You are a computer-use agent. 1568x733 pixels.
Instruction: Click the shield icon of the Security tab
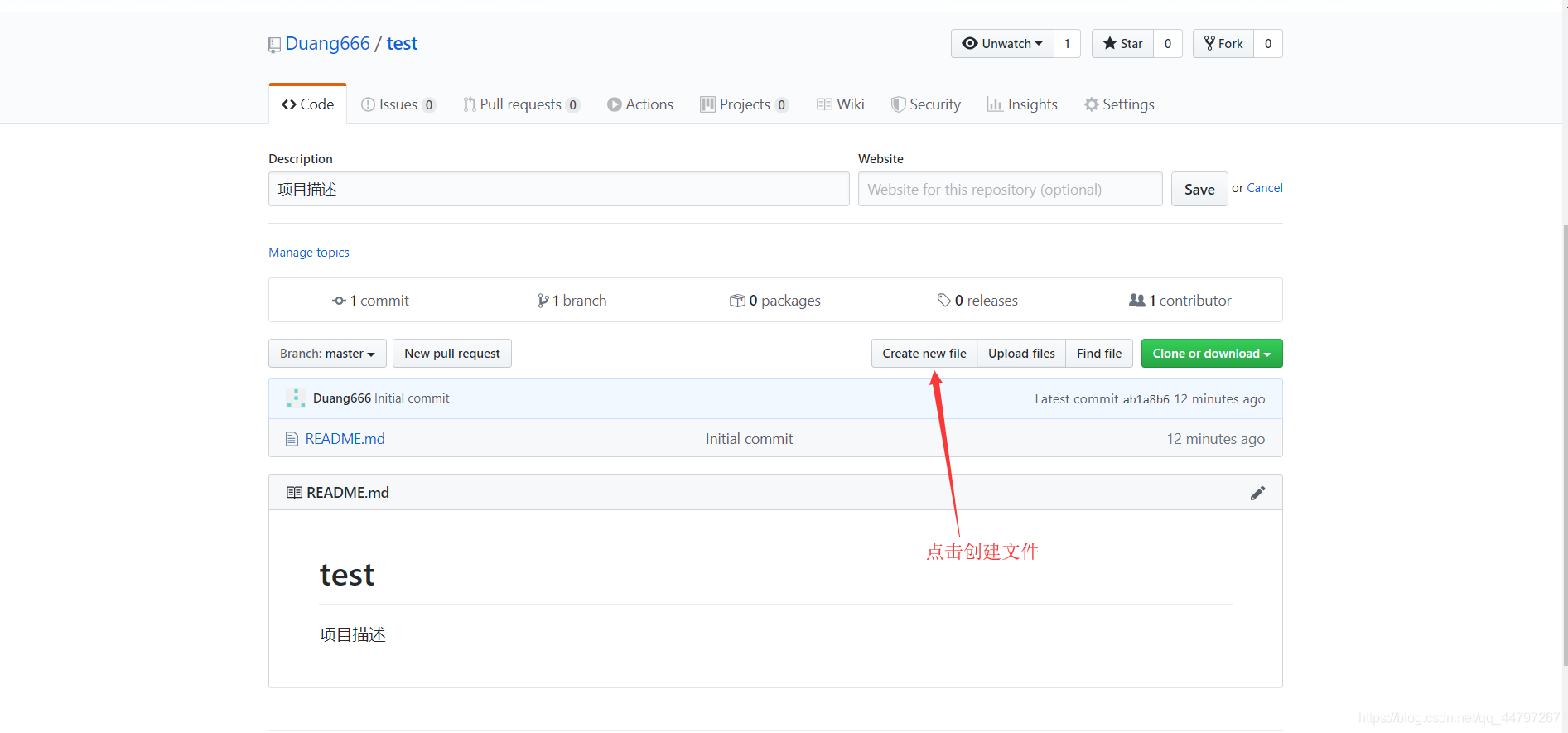pyautogui.click(x=898, y=104)
